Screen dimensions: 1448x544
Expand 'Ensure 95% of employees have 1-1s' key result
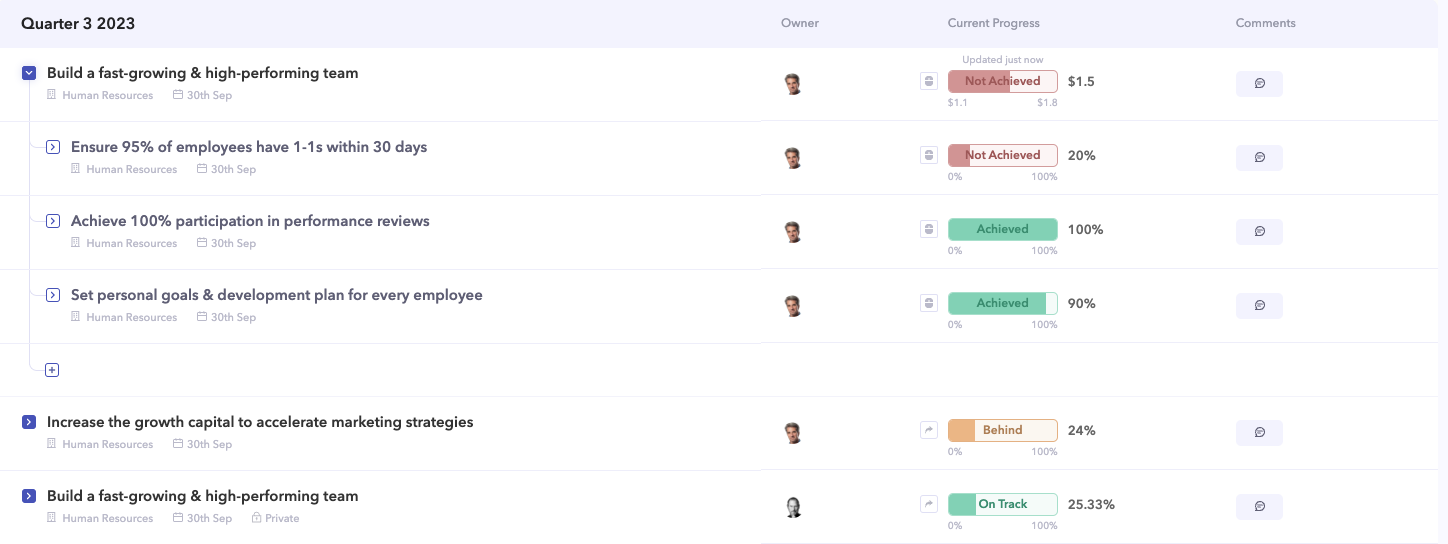(x=53, y=147)
